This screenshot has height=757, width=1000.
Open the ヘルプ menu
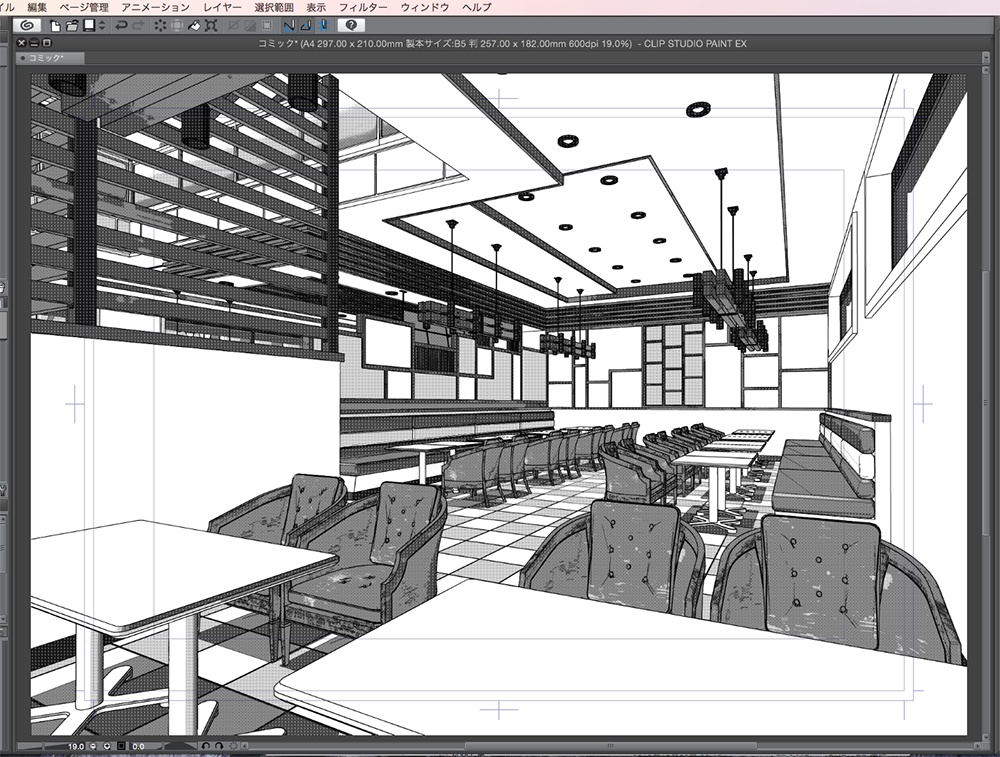tap(477, 8)
